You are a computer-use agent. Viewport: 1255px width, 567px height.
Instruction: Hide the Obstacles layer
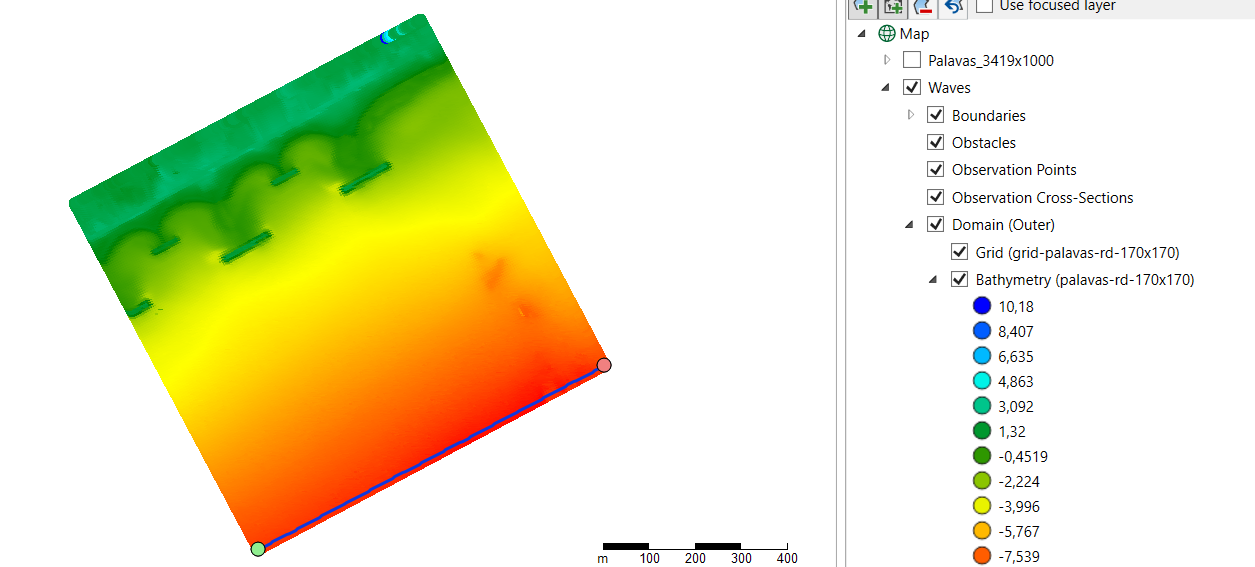936,143
